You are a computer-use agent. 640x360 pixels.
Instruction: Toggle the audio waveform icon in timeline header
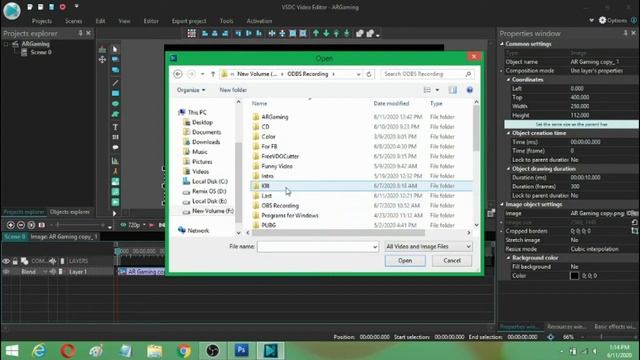point(53,261)
